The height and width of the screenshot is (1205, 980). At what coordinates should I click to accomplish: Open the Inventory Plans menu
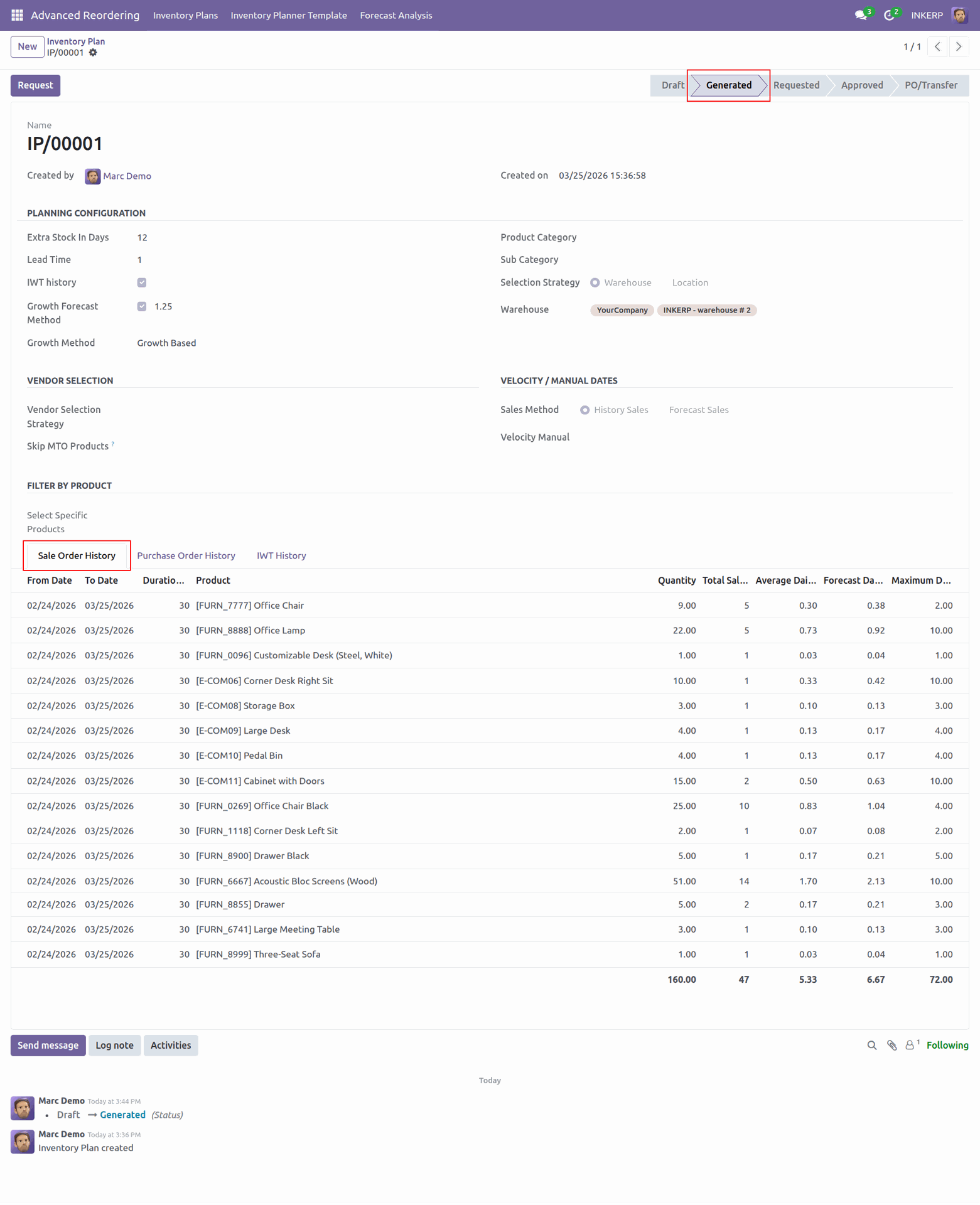[185, 15]
